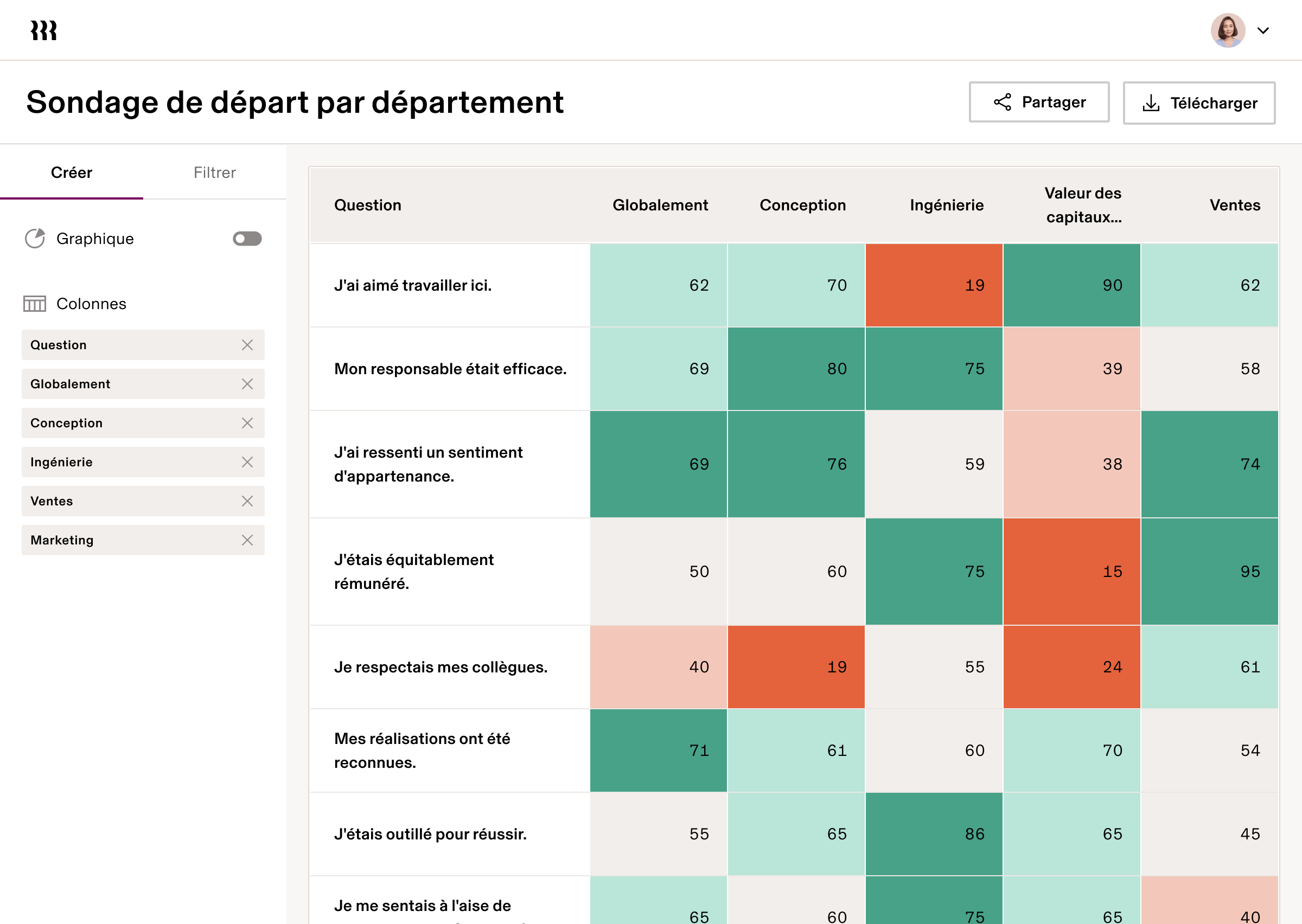
Task: Click the download icon in Télécharger
Action: click(1152, 102)
